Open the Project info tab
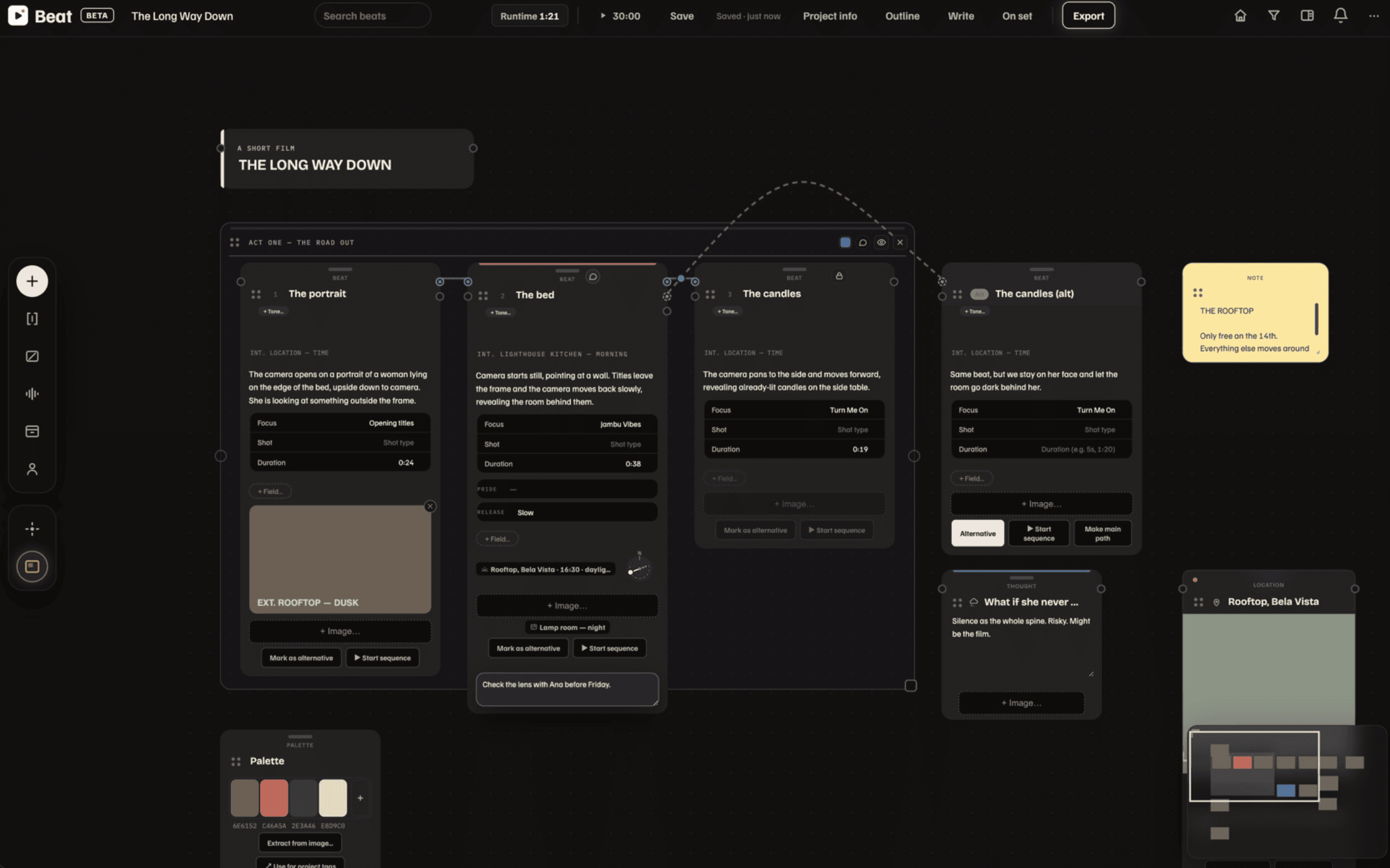This screenshot has width=1390, height=868. tap(829, 16)
